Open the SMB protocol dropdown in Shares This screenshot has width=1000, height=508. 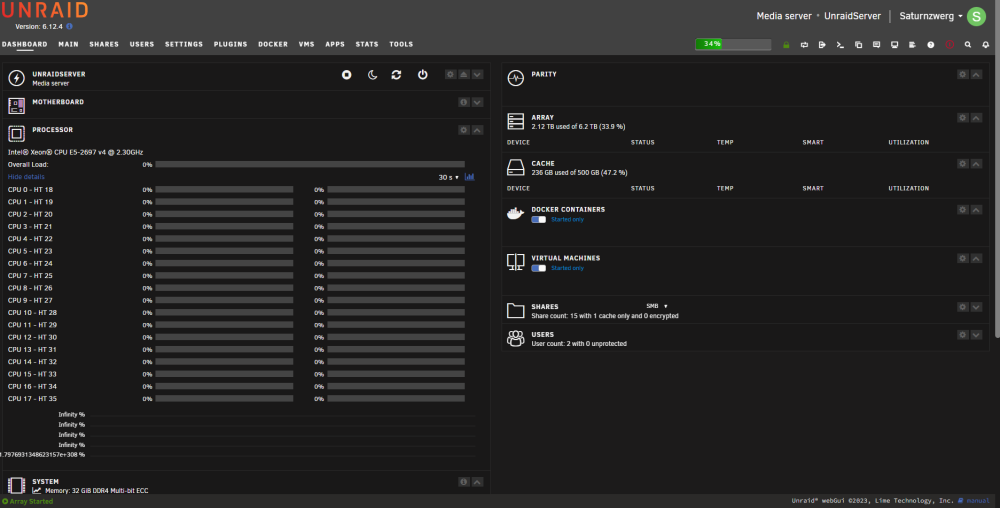coord(657,306)
